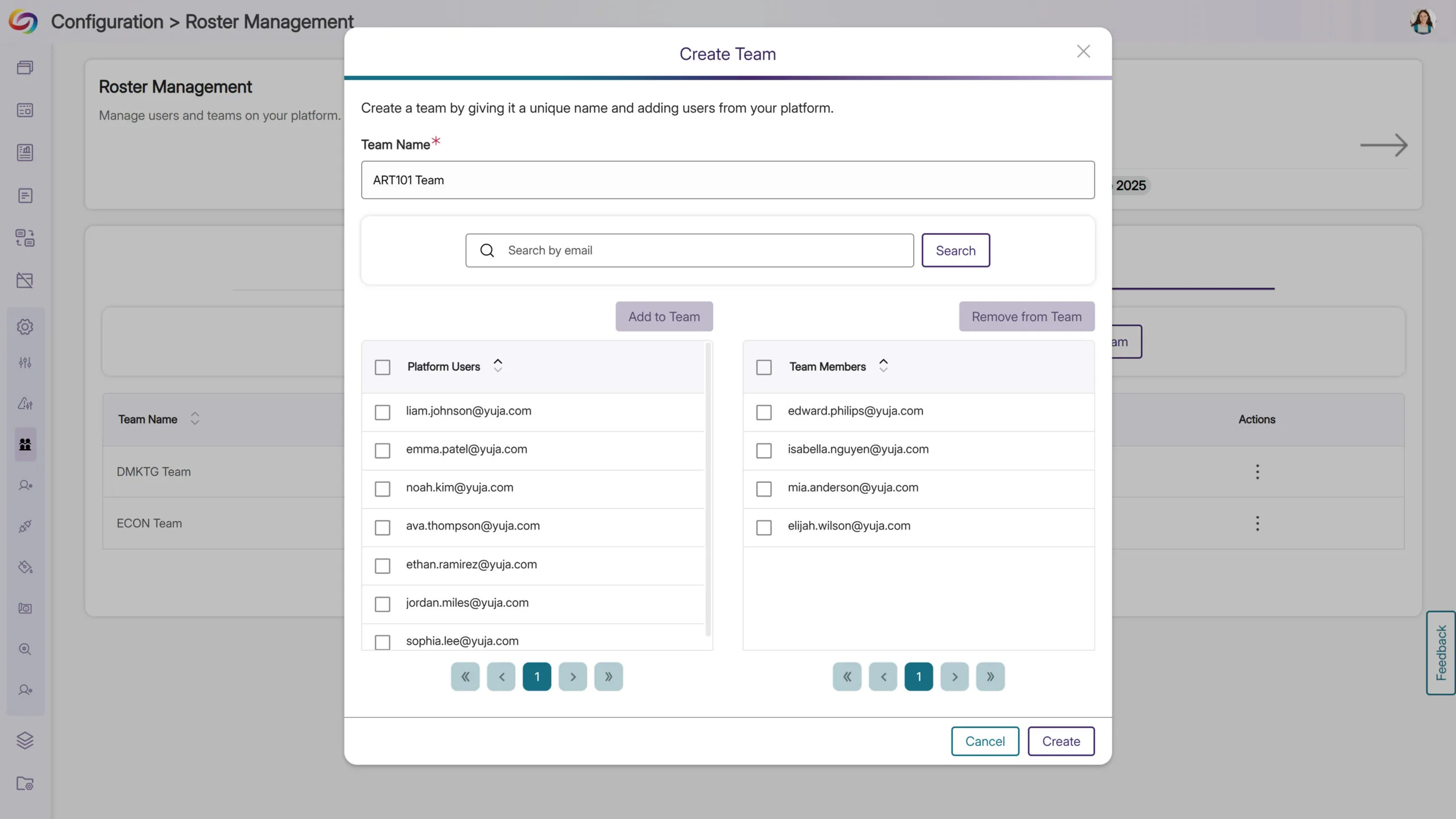Click the user profile avatar
This screenshot has height=819, width=1456.
coord(1423,22)
